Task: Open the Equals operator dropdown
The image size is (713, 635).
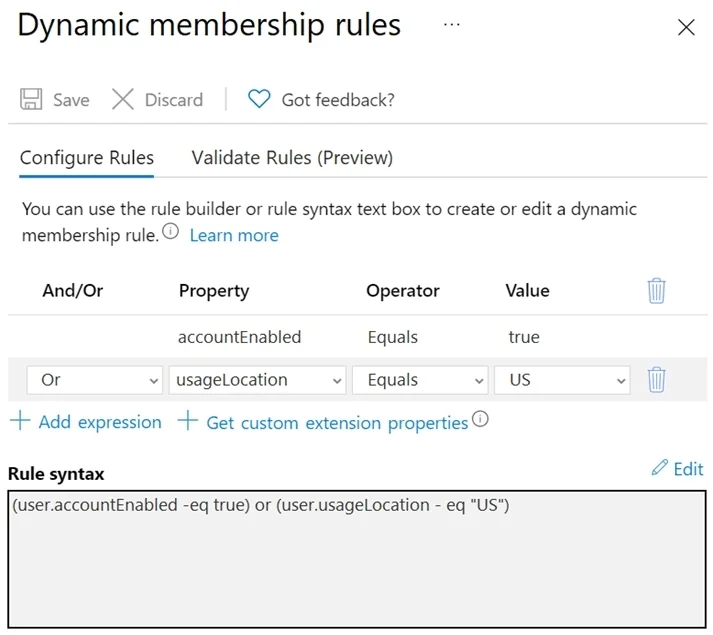Action: (x=420, y=380)
